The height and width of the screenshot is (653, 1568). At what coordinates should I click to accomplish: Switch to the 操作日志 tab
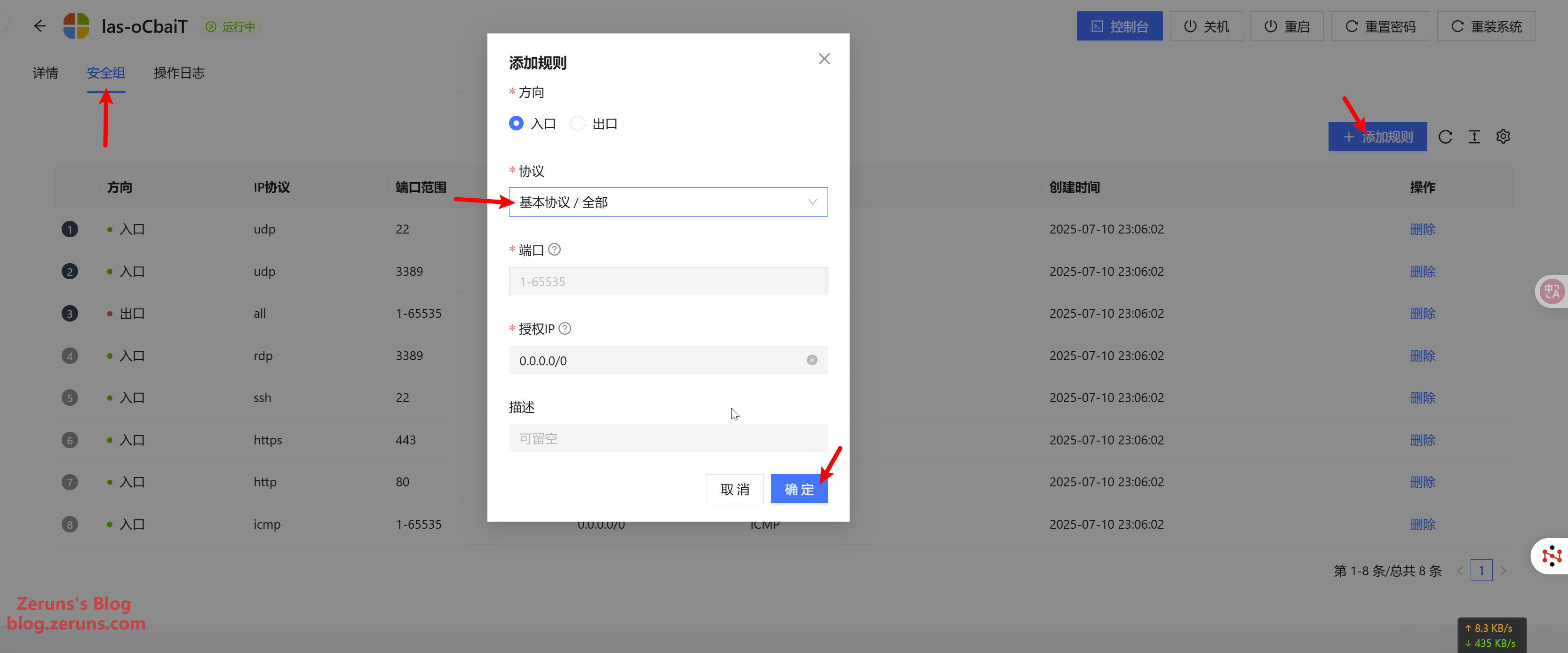pos(179,73)
